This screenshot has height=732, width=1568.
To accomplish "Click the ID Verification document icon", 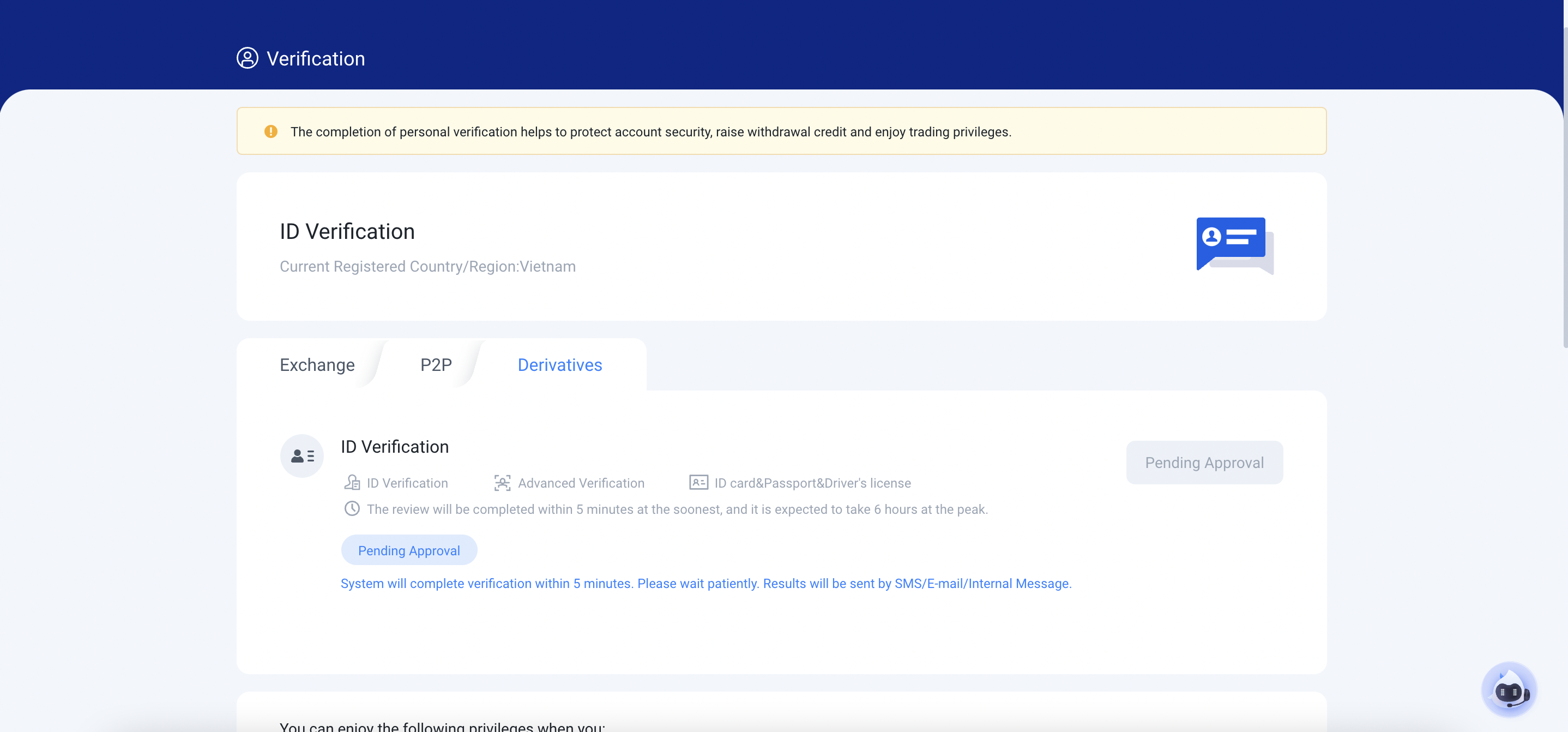I will [352, 483].
